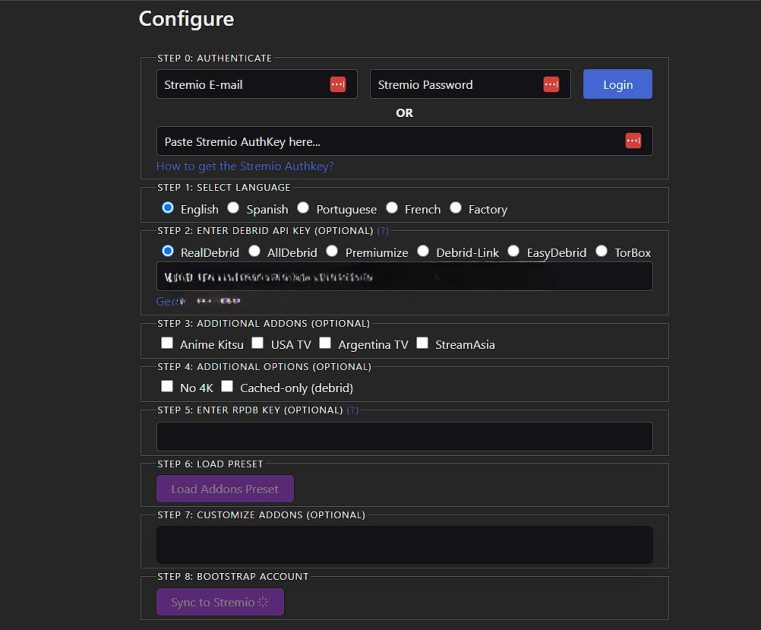Click the STEP 6: LOAD PRESET label

pyautogui.click(x=210, y=464)
